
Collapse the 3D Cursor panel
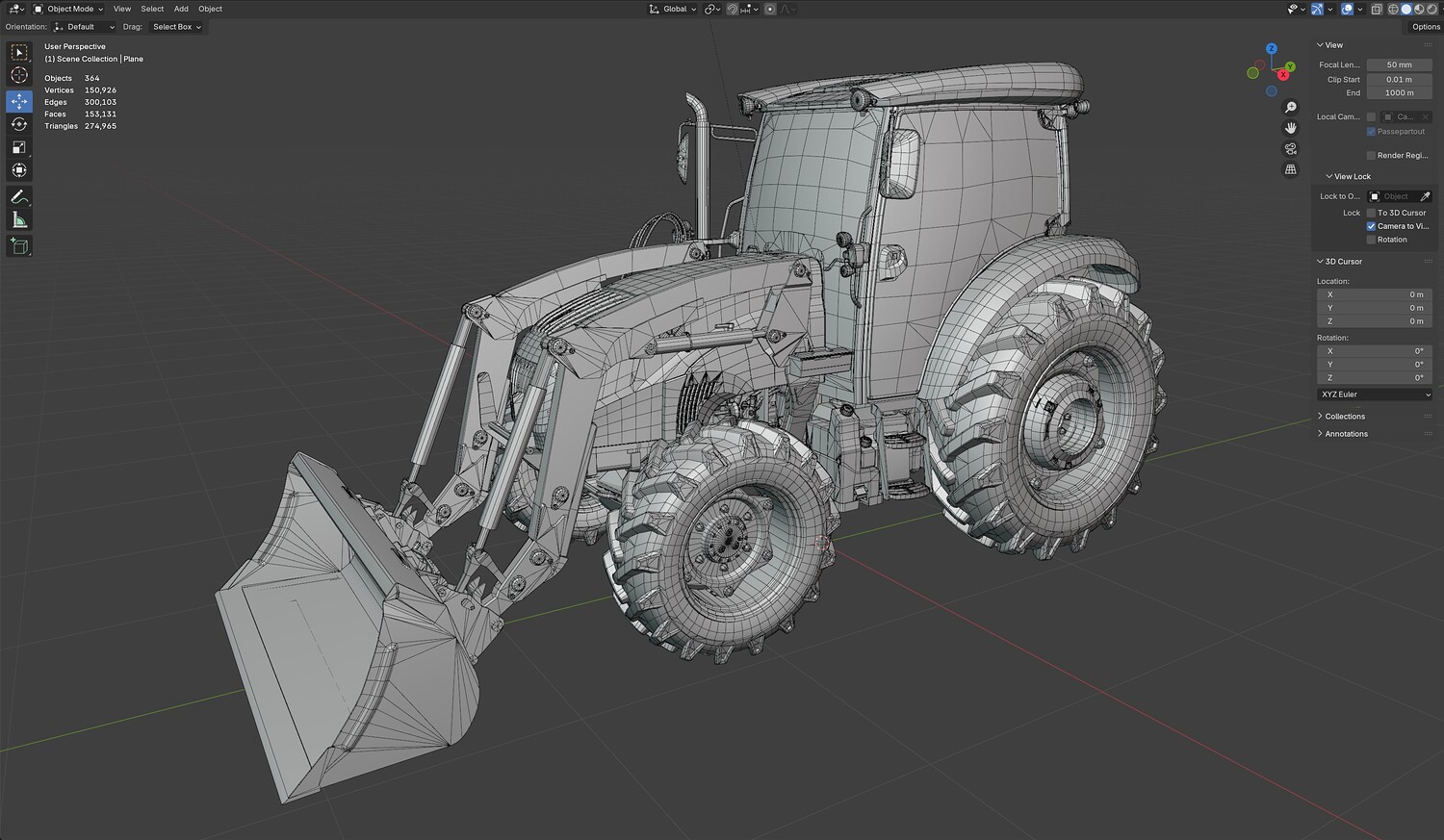[1339, 262]
